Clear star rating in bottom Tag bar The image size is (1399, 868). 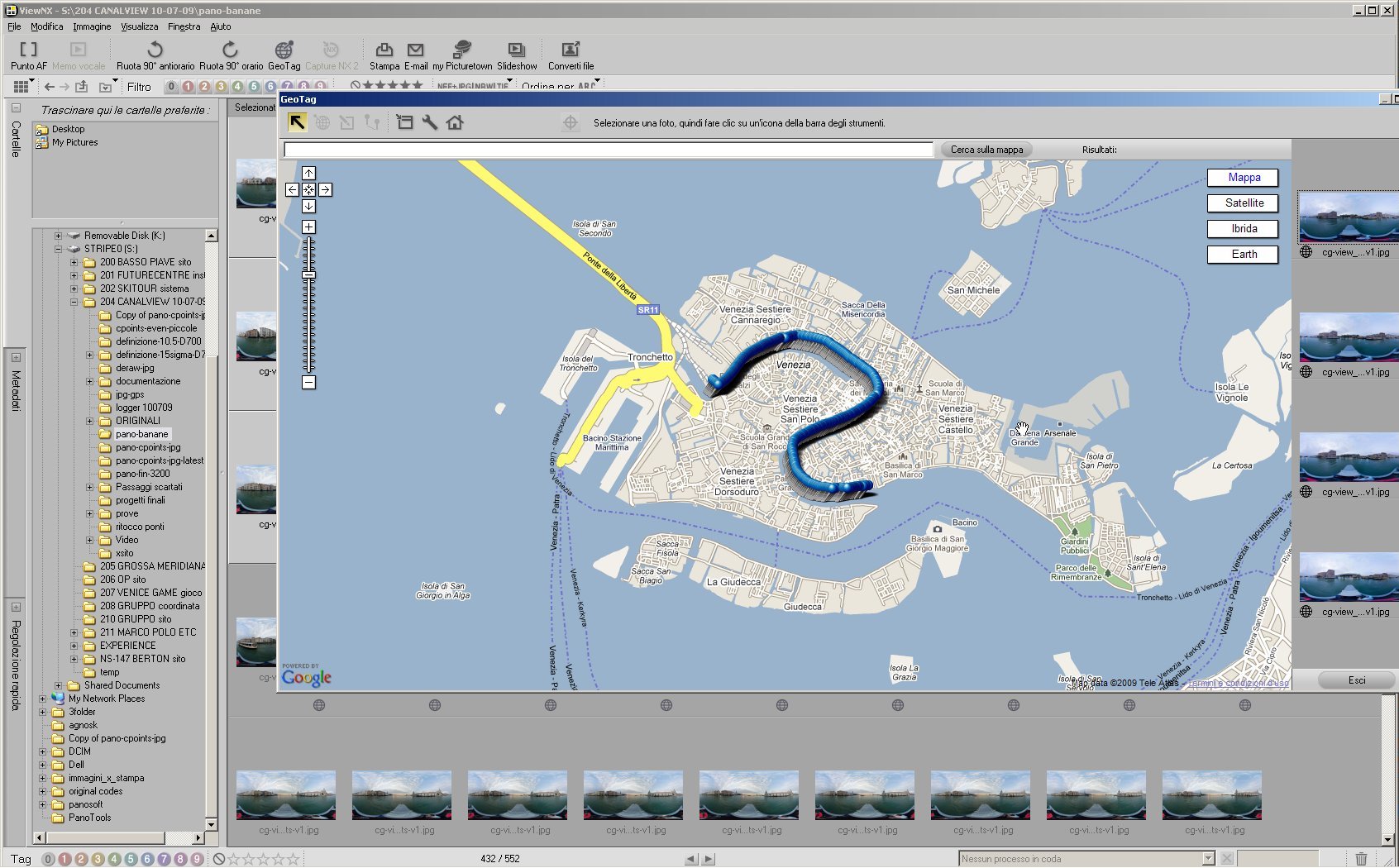pyautogui.click(x=219, y=859)
